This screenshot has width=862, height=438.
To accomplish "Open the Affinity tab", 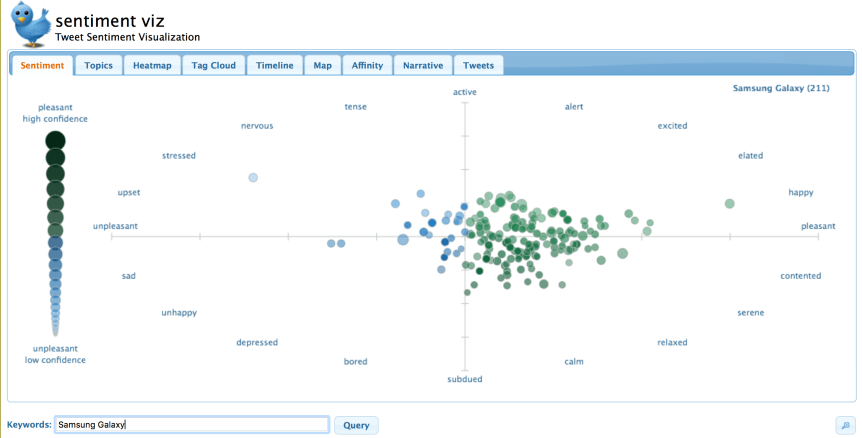I will coord(367,65).
